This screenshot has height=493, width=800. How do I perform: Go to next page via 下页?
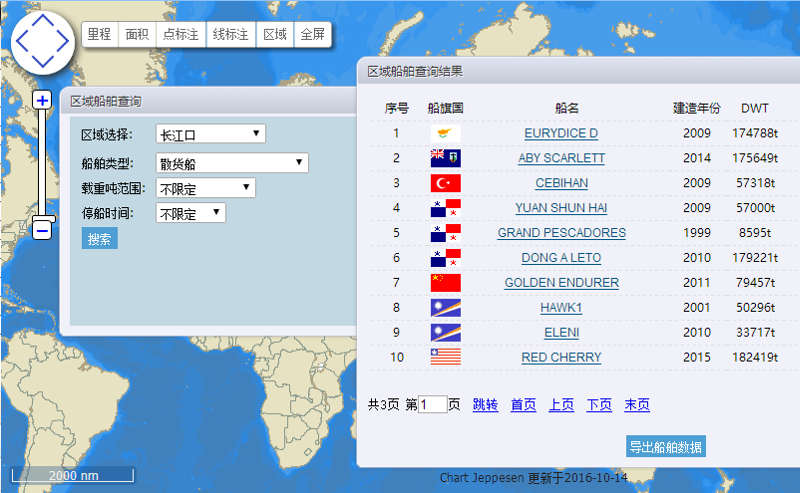point(599,405)
